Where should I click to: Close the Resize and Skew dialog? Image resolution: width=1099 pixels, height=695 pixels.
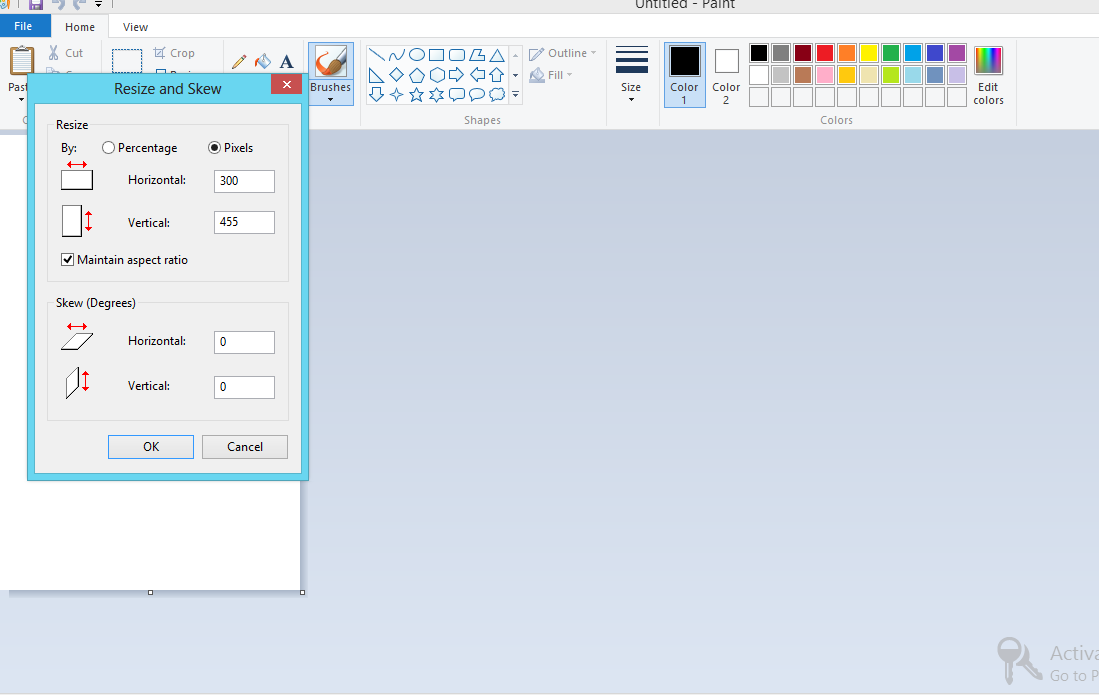[287, 84]
